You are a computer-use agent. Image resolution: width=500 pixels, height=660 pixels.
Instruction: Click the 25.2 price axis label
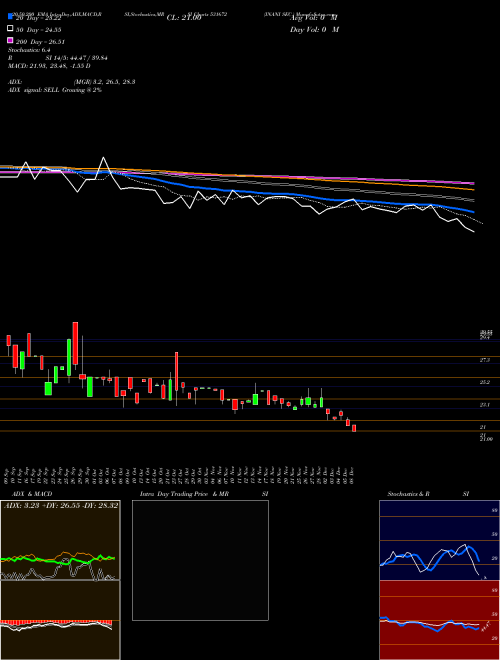point(484,383)
